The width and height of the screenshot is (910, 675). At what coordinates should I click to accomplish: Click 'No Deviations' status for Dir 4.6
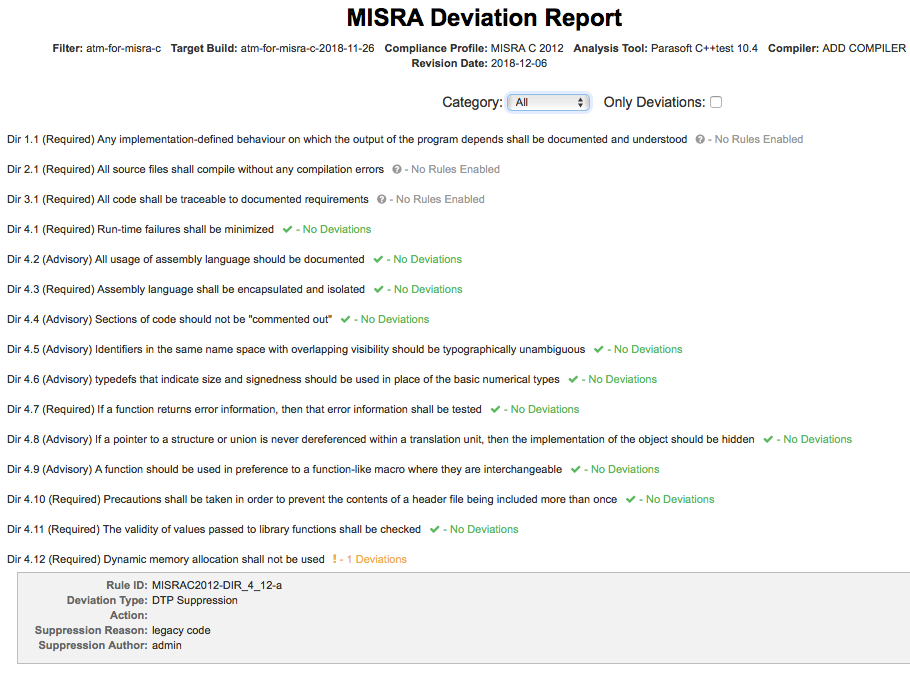tap(623, 380)
